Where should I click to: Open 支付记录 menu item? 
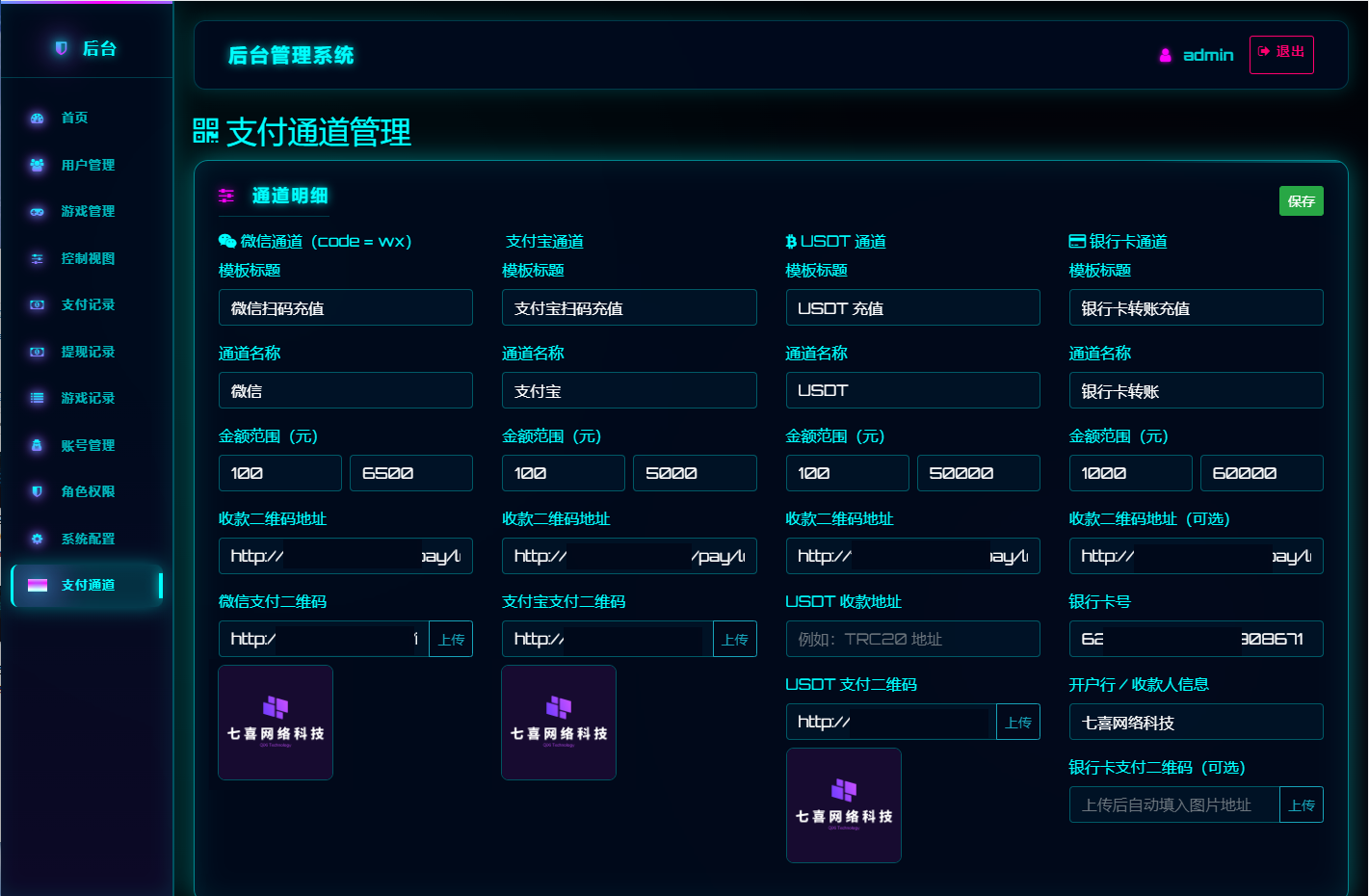88,304
